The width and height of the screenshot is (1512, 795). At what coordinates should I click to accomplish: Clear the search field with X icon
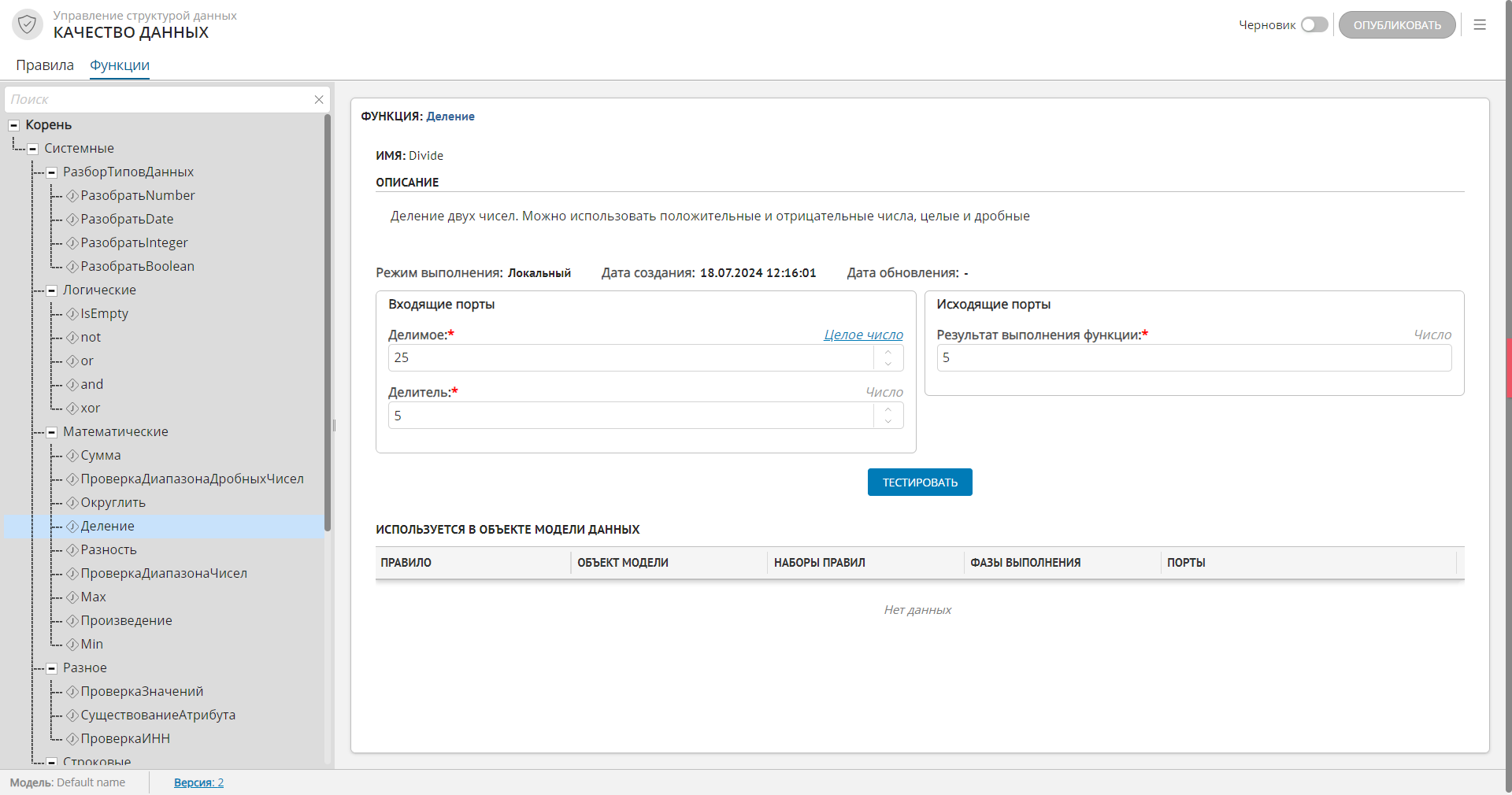[x=319, y=100]
